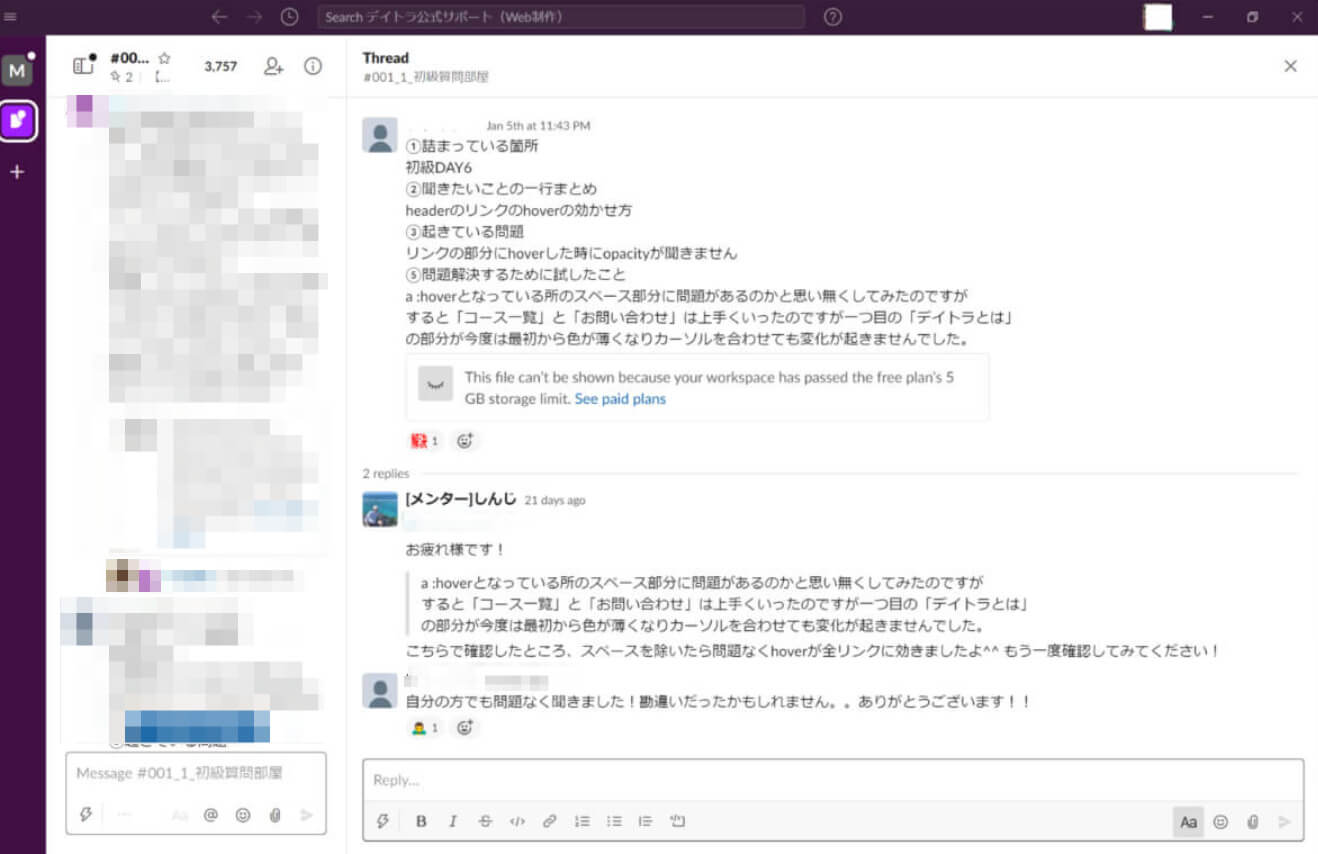Add reaction to the first thread message
This screenshot has height=854, width=1318.
pyautogui.click(x=464, y=441)
